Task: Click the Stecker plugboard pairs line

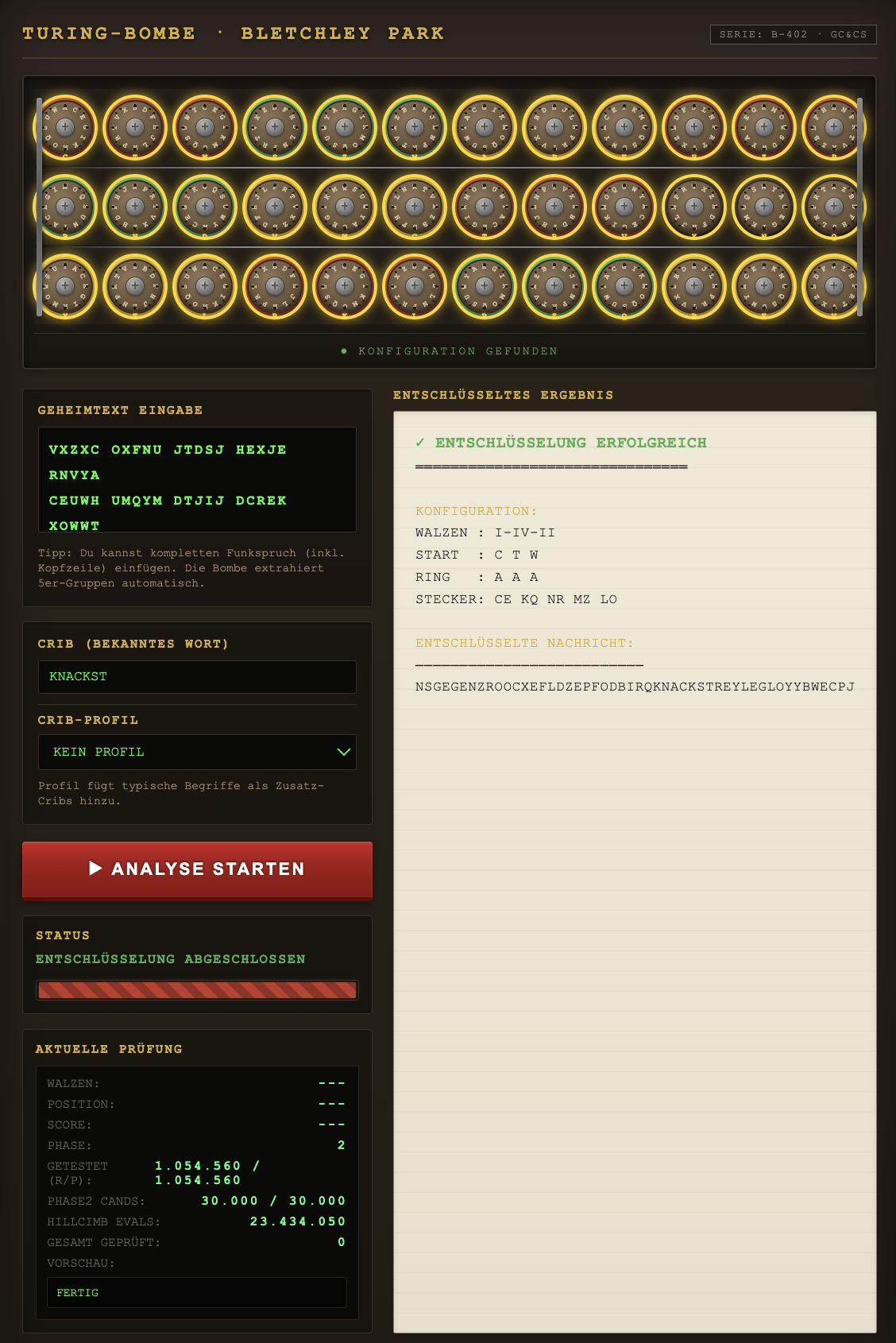Action: tap(516, 599)
